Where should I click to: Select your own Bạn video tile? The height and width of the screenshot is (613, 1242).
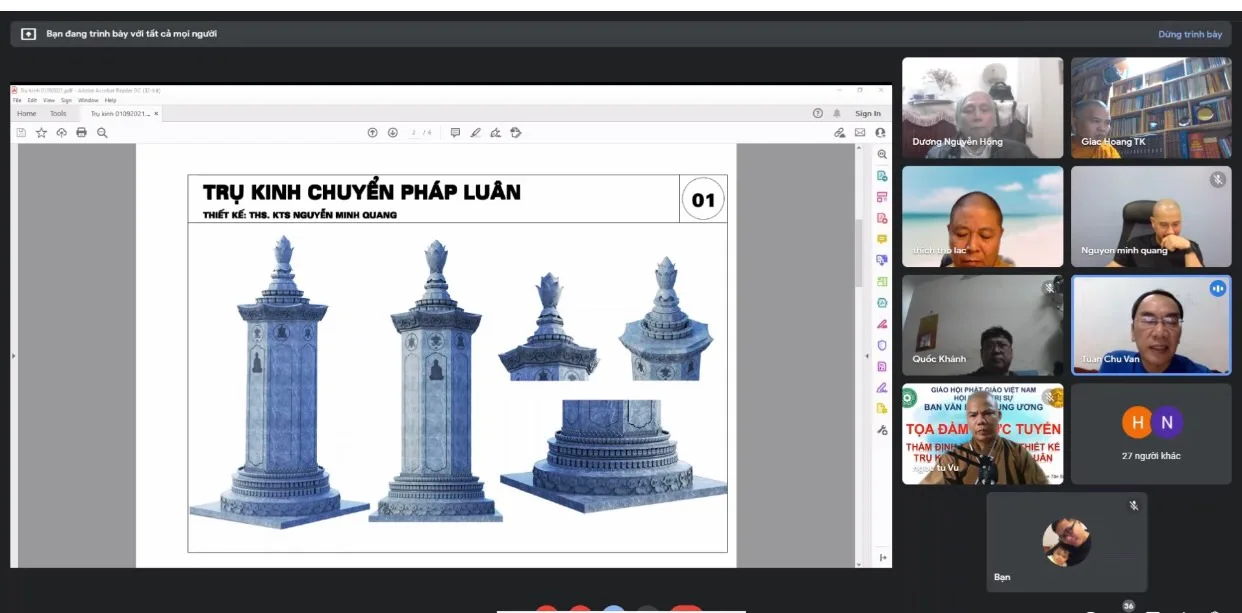[1067, 542]
